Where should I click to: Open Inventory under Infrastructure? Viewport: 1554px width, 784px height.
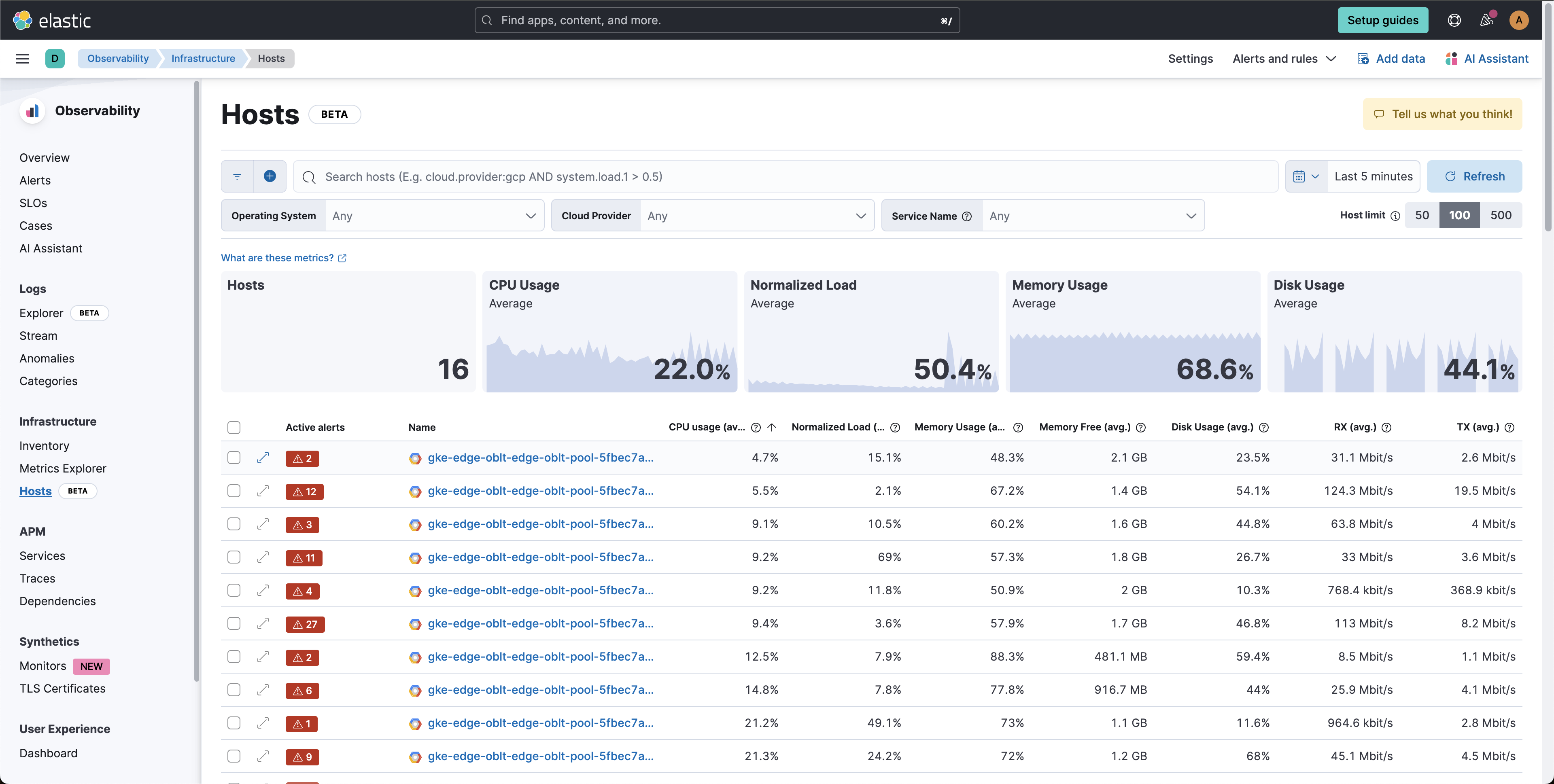coord(44,446)
